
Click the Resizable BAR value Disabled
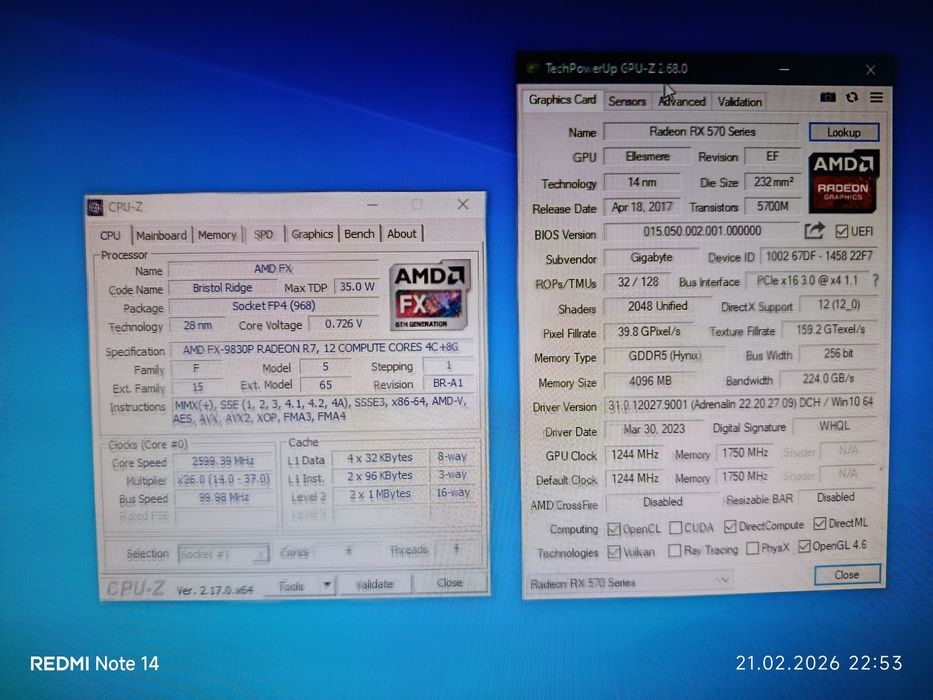(835, 497)
